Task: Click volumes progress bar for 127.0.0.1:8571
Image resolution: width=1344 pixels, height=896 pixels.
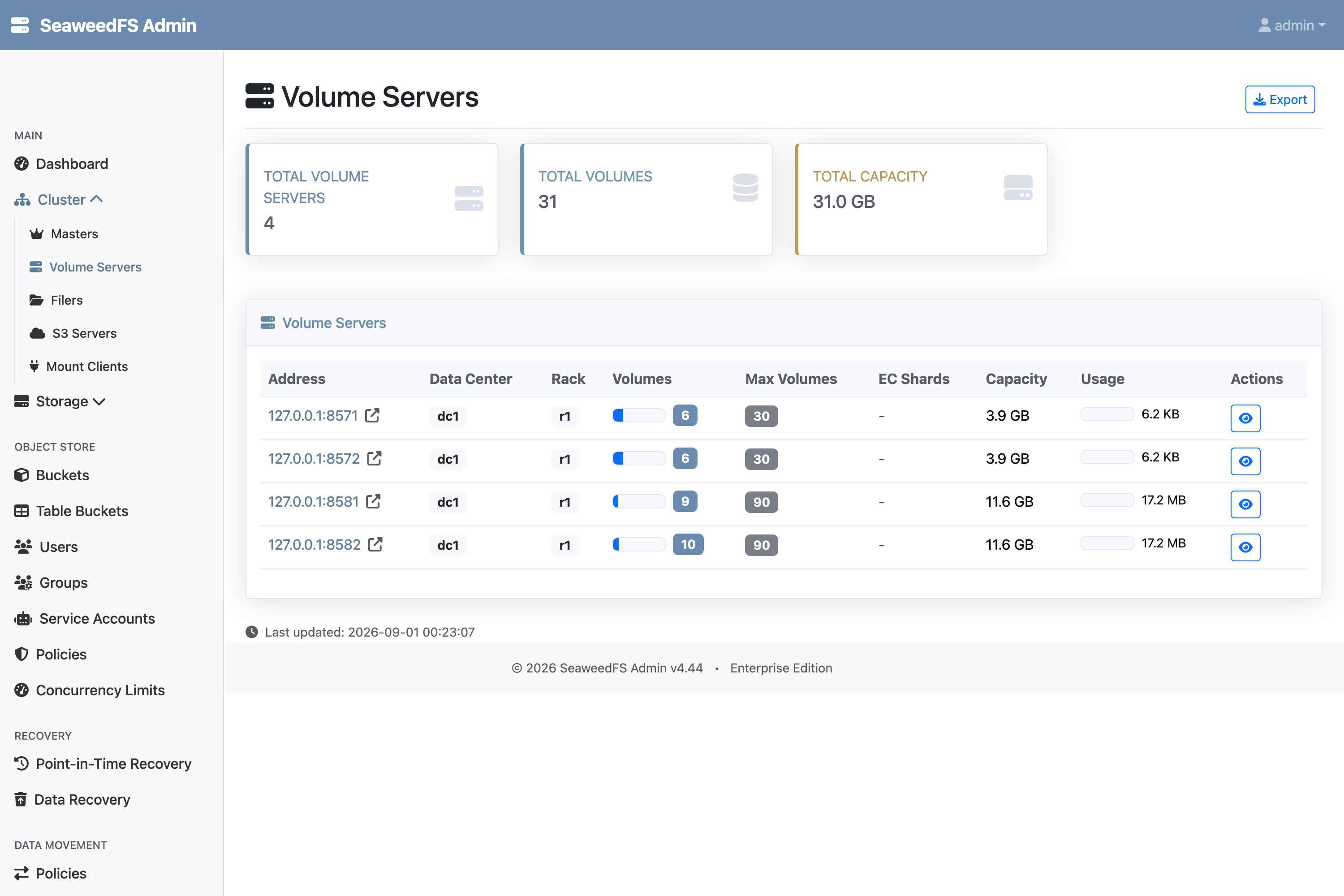Action: click(x=639, y=415)
